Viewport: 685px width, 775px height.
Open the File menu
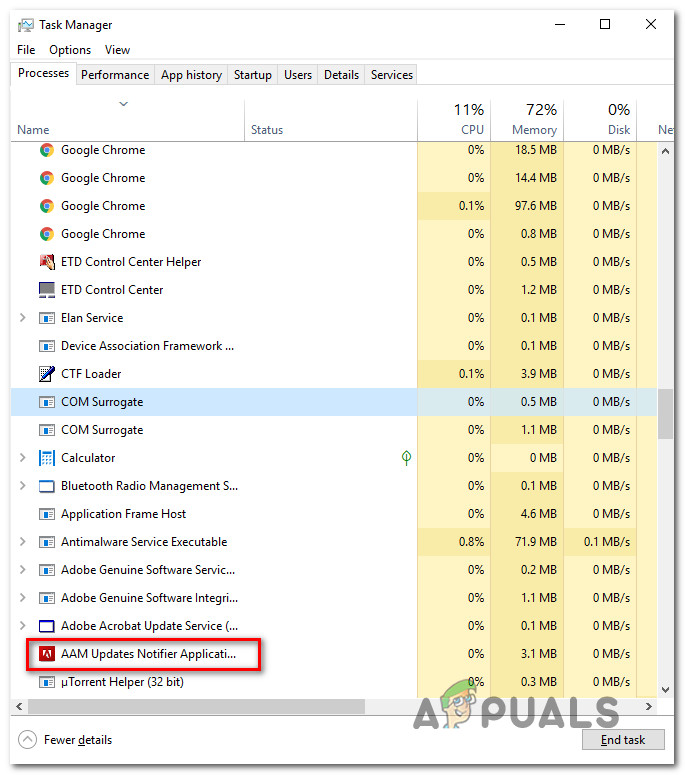pyautogui.click(x=26, y=50)
